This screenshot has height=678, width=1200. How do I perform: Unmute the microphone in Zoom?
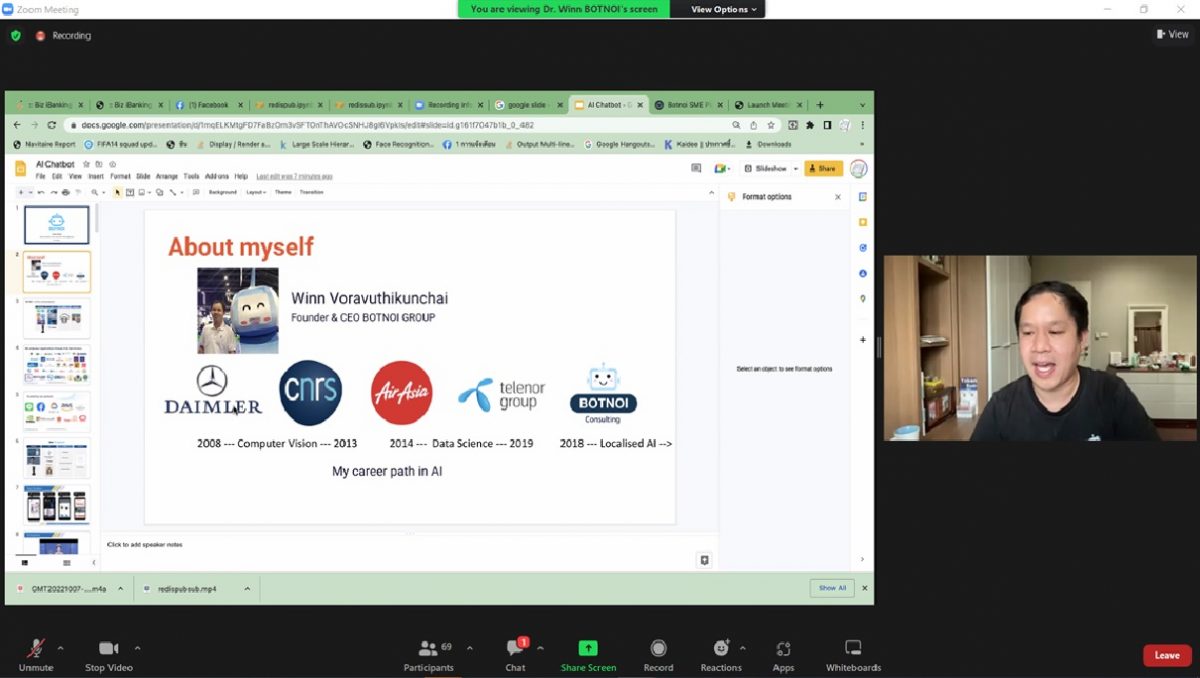click(x=36, y=655)
